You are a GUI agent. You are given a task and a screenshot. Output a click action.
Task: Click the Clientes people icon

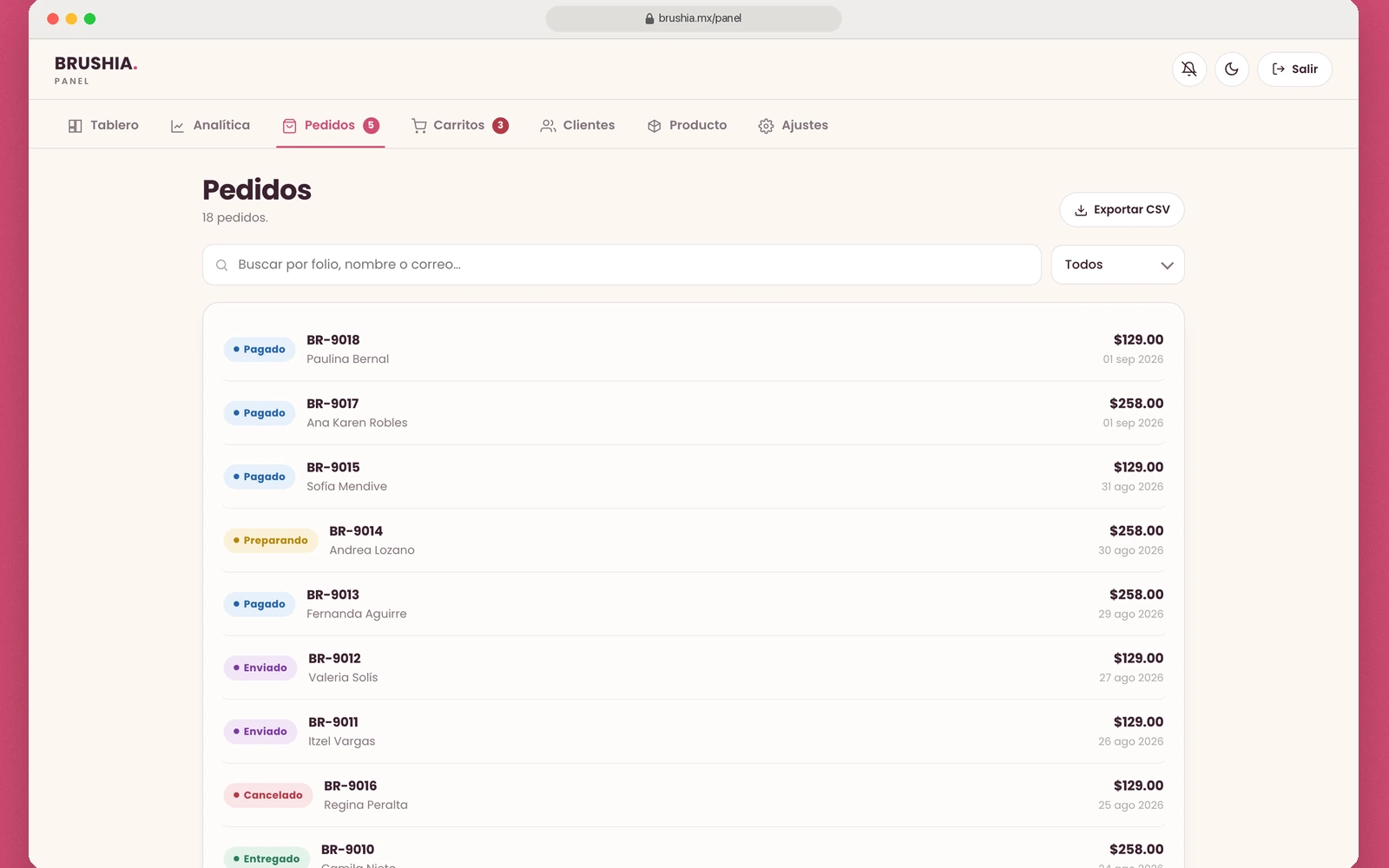548,126
